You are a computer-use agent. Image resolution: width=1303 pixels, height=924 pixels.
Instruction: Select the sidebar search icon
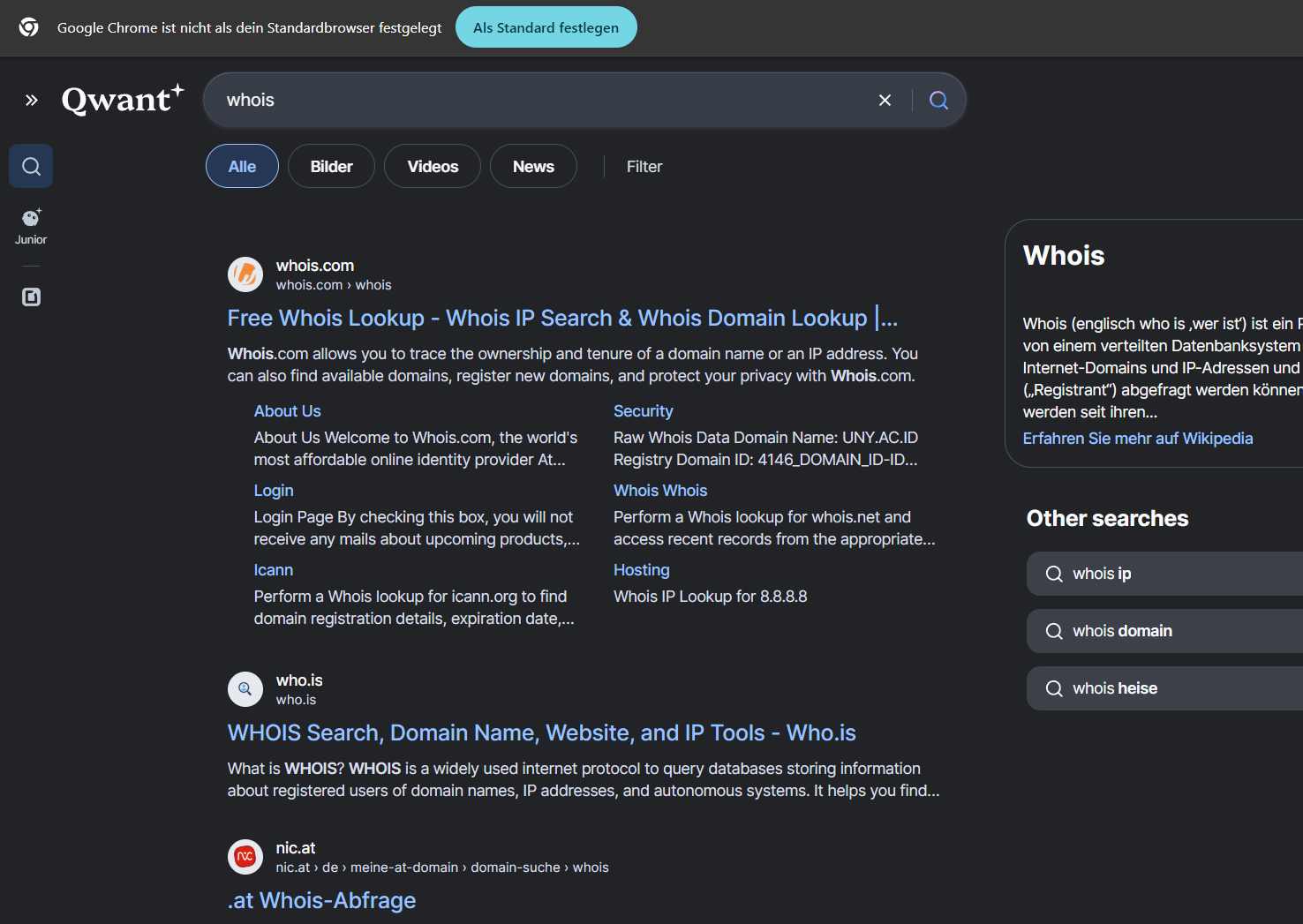click(31, 166)
